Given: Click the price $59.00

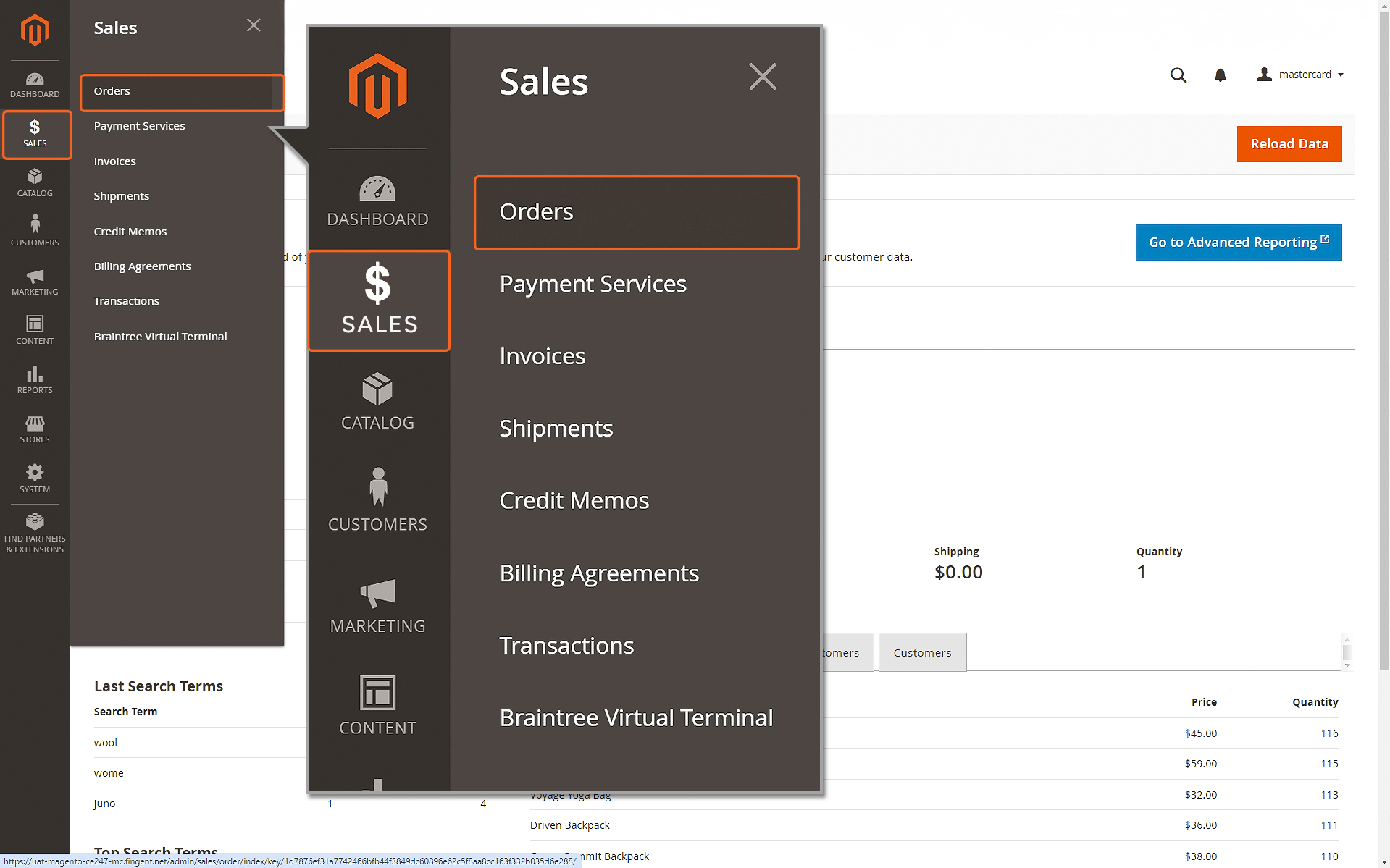Looking at the screenshot, I should click(x=1201, y=764).
